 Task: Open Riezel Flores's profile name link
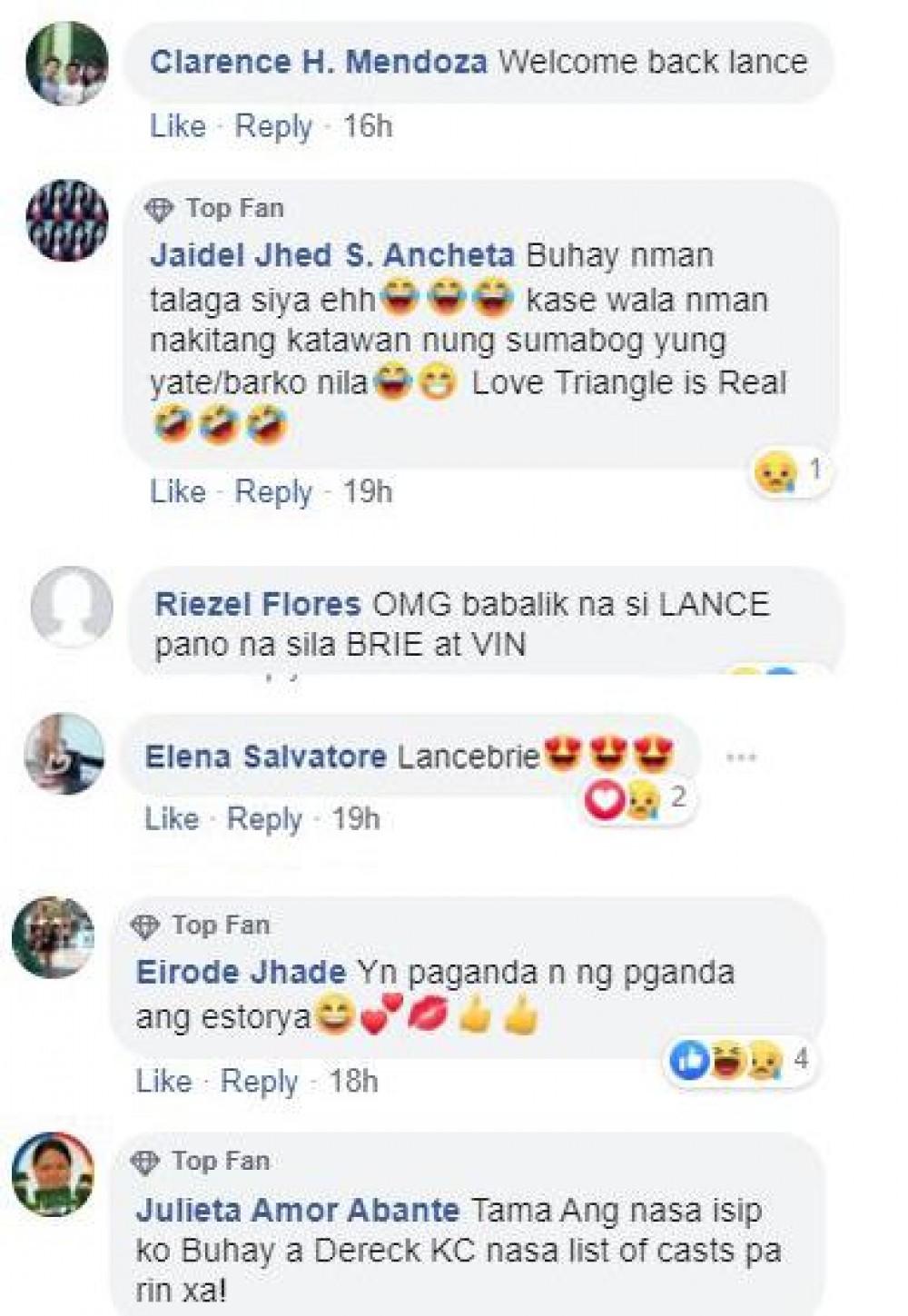[x=258, y=604]
